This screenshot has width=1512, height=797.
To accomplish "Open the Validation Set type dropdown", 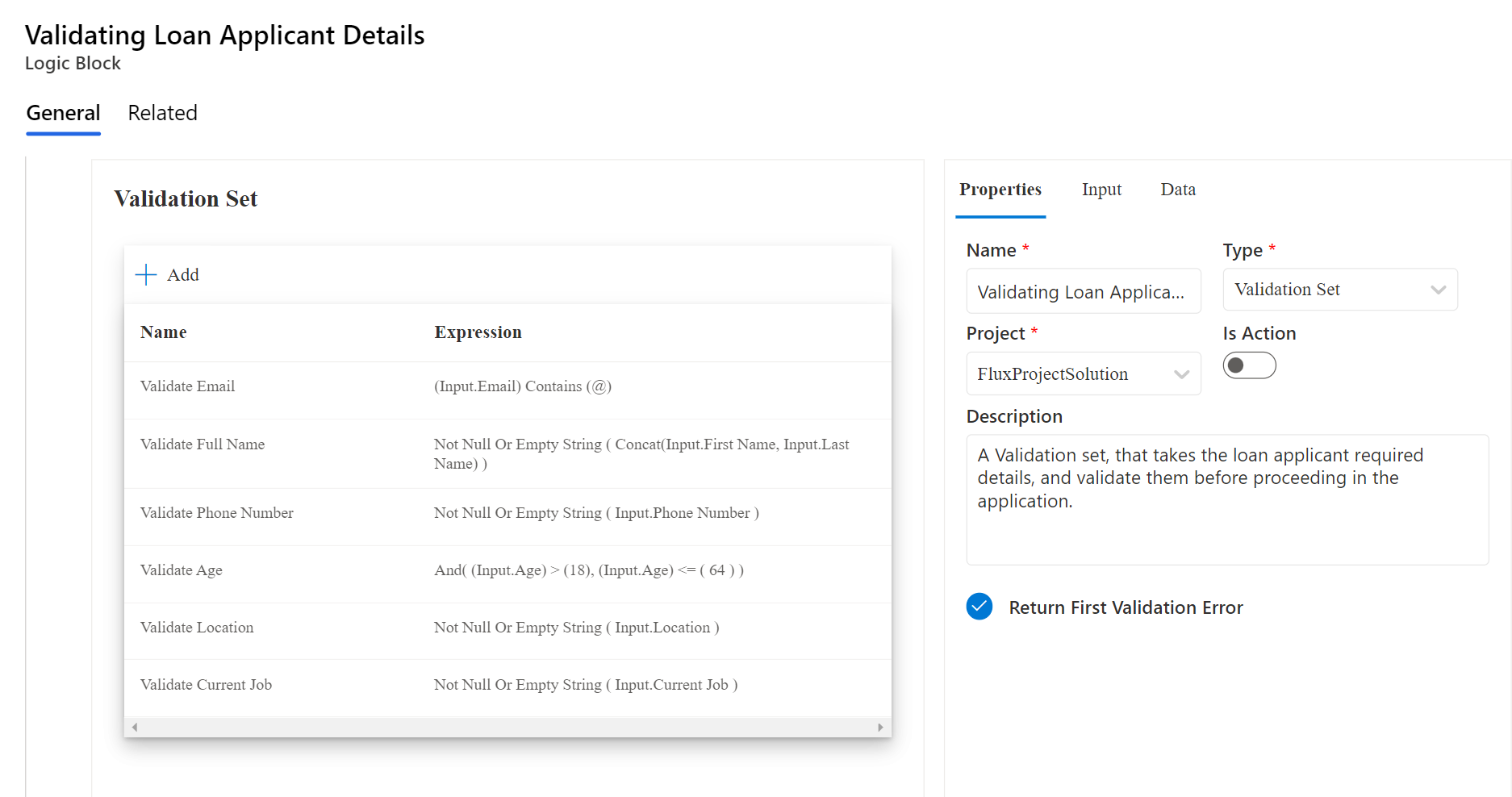I will point(1339,290).
